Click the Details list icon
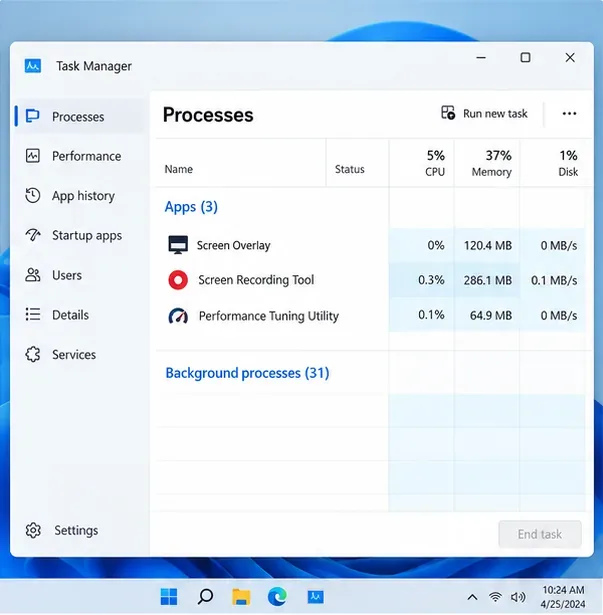The width and height of the screenshot is (603, 615). pyautogui.click(x=33, y=315)
